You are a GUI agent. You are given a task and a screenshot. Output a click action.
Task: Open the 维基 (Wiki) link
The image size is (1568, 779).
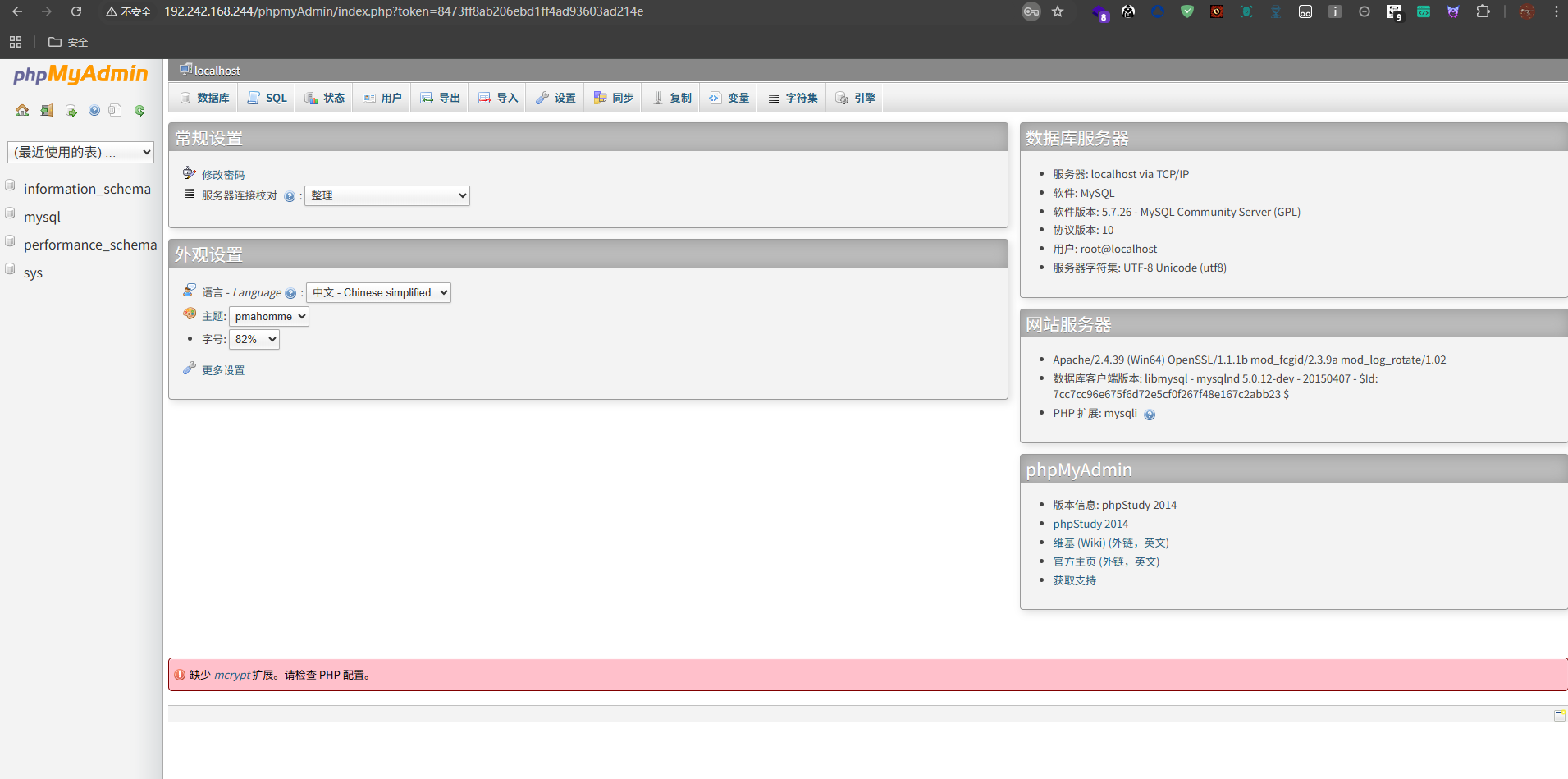[1111, 543]
